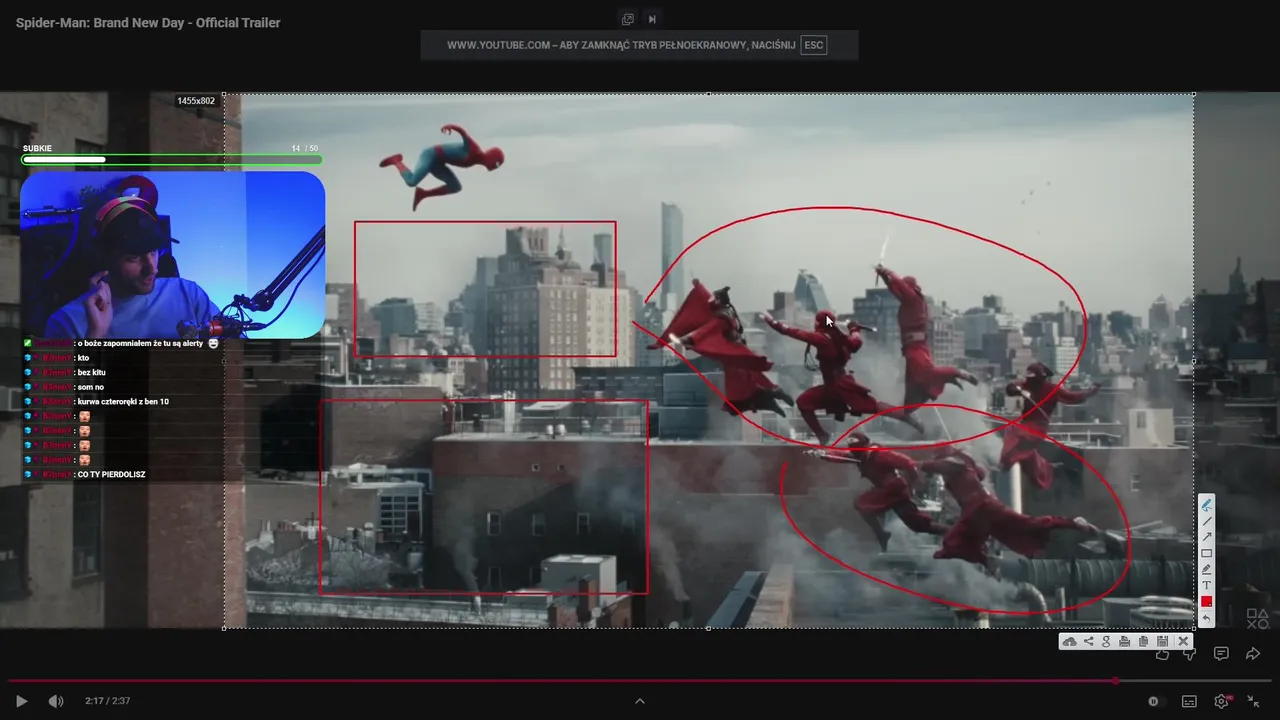Copy the screenshot to clipboard
Screen dimensions: 1280x720
coord(1143,641)
